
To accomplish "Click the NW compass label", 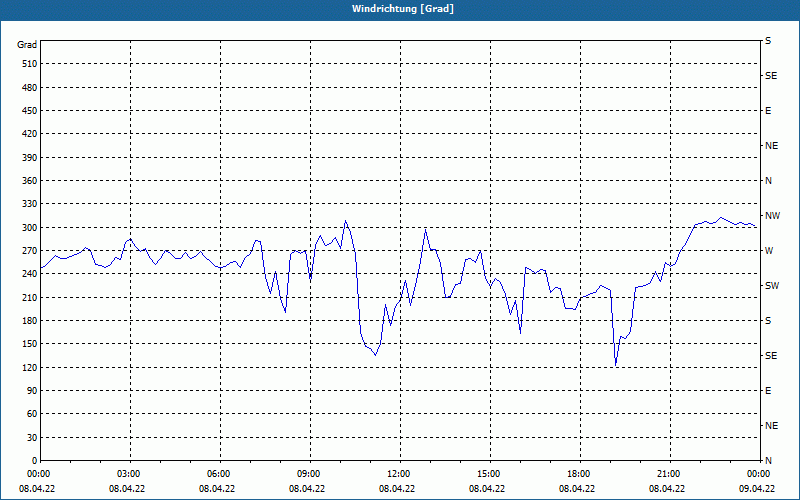I will [x=772, y=216].
